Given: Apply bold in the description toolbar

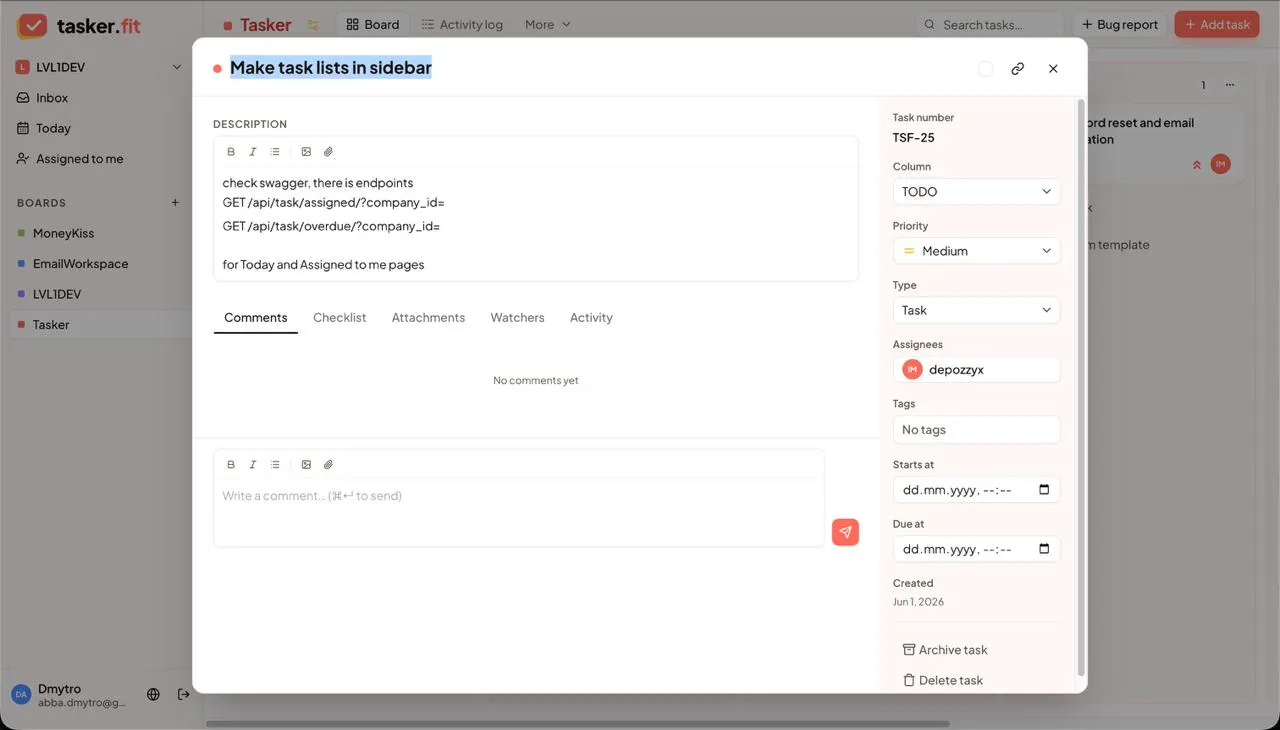Looking at the screenshot, I should coord(231,152).
